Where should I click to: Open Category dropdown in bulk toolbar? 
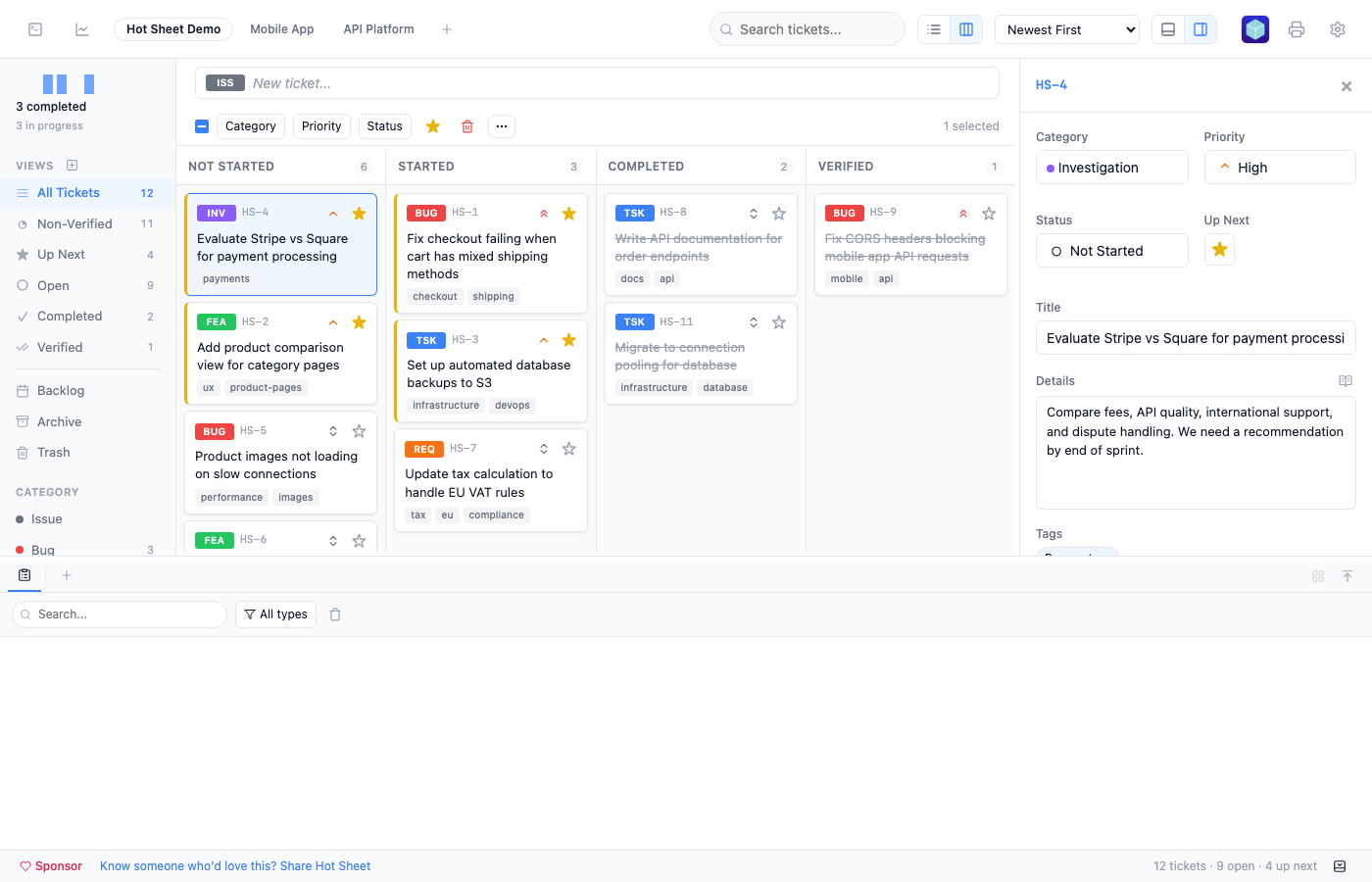(251, 126)
